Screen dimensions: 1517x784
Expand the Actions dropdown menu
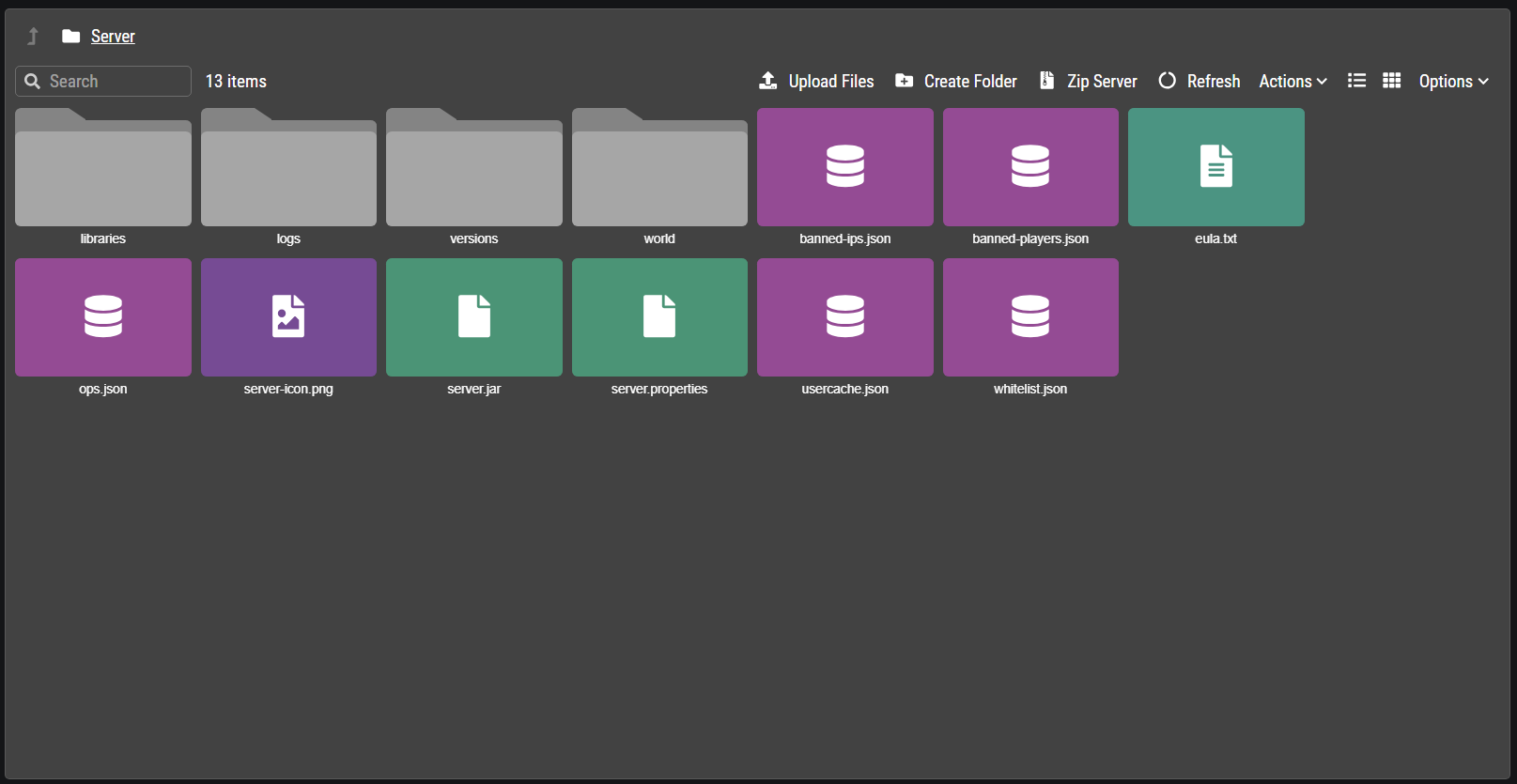pos(1293,81)
